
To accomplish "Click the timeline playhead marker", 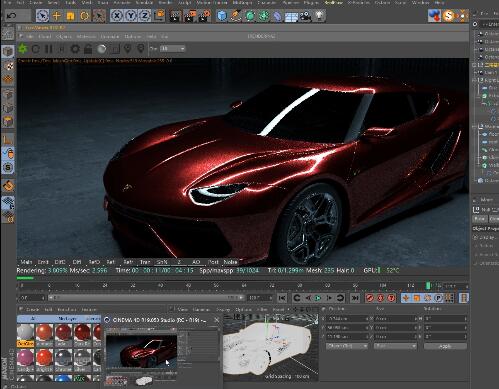I will coord(428,286).
